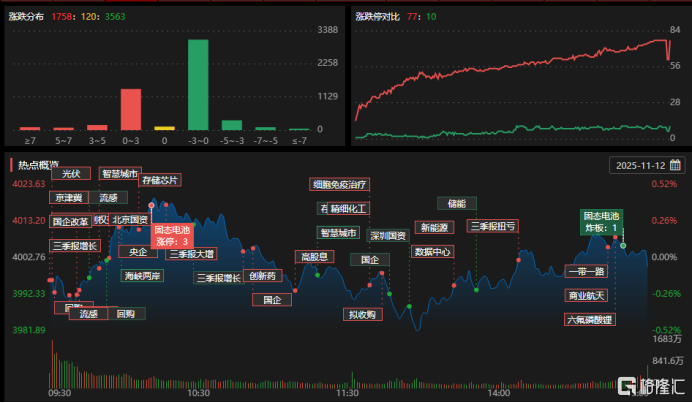Open the 一带一路 hotspot label

click(585, 271)
